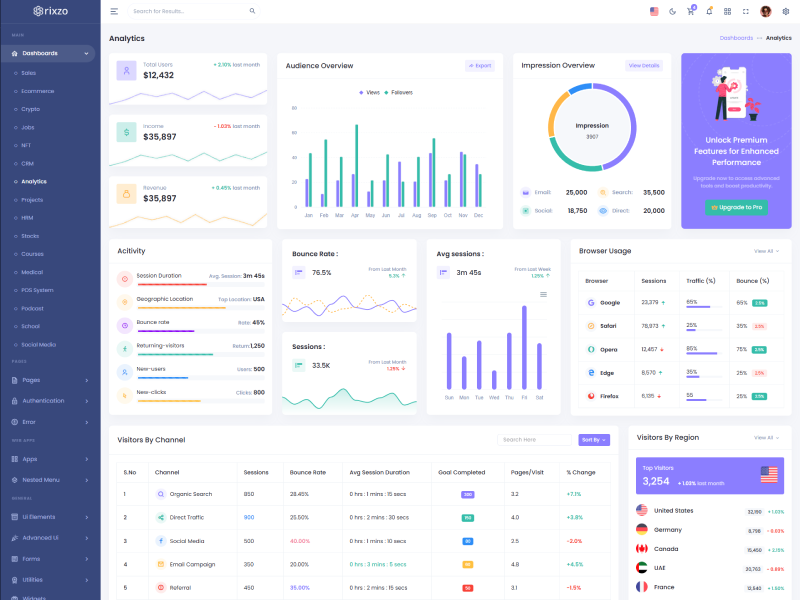Enter fullscreen mode via header icon
800x600 pixels.
pyautogui.click(x=746, y=11)
